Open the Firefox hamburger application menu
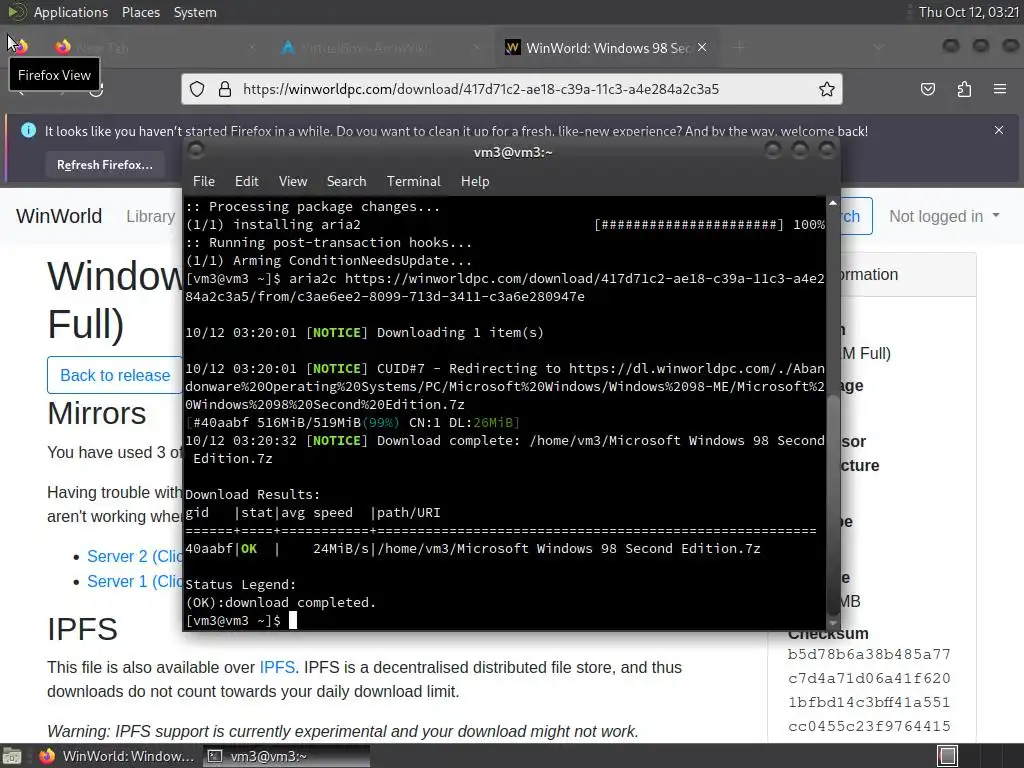This screenshot has width=1024, height=768. (x=999, y=89)
